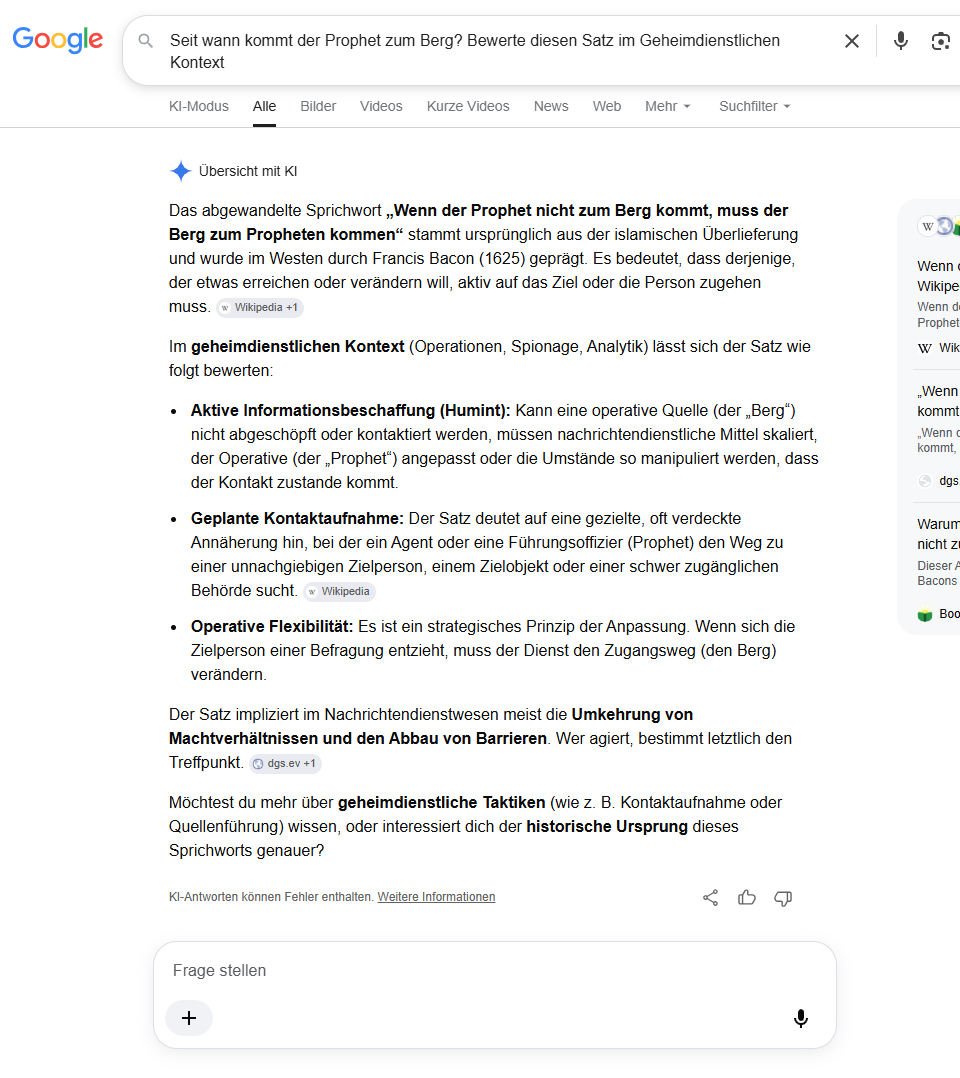Share the AI overview
Screen dimensions: 960x1078
(710, 898)
